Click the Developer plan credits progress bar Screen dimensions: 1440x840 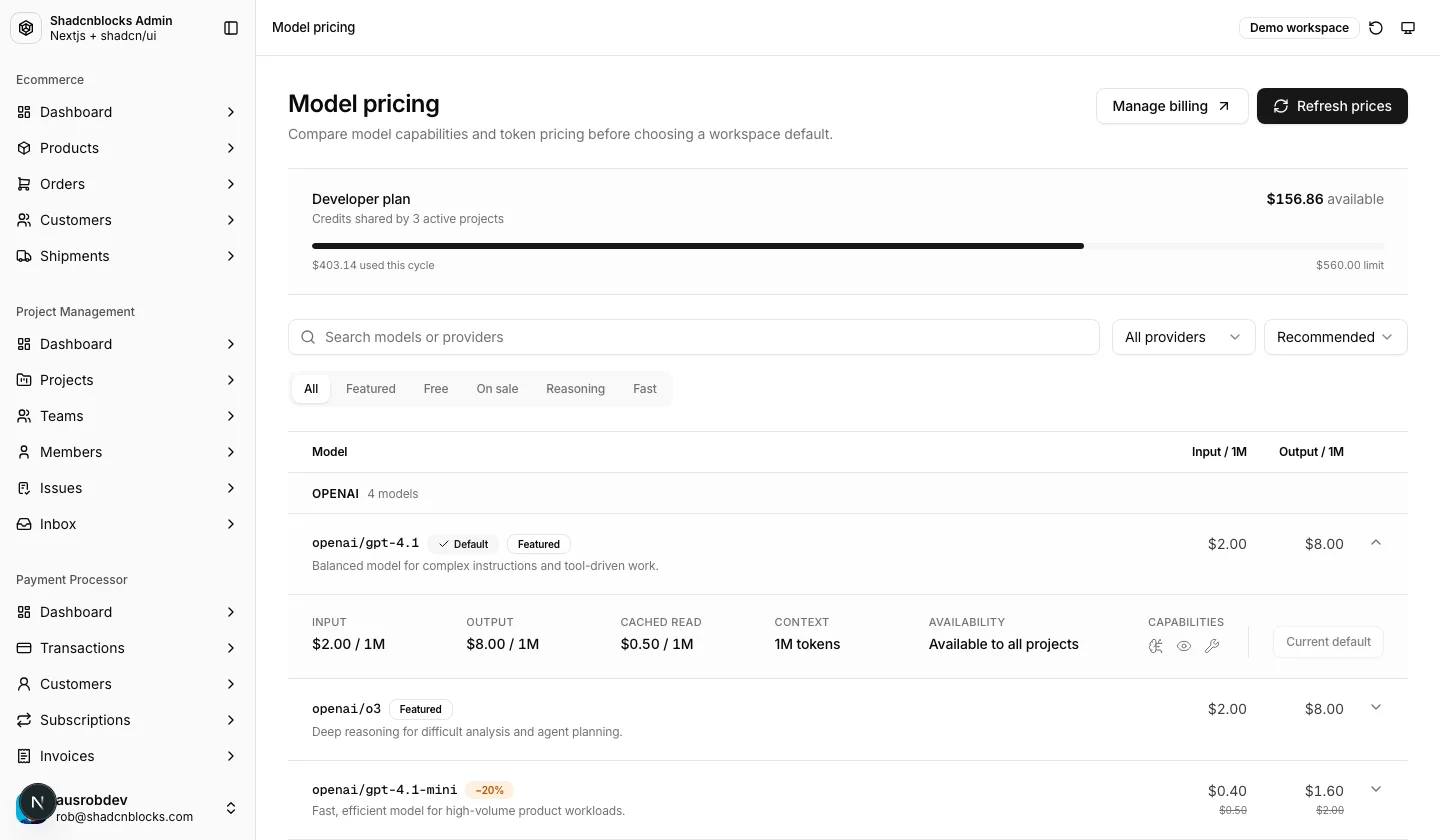[848, 246]
